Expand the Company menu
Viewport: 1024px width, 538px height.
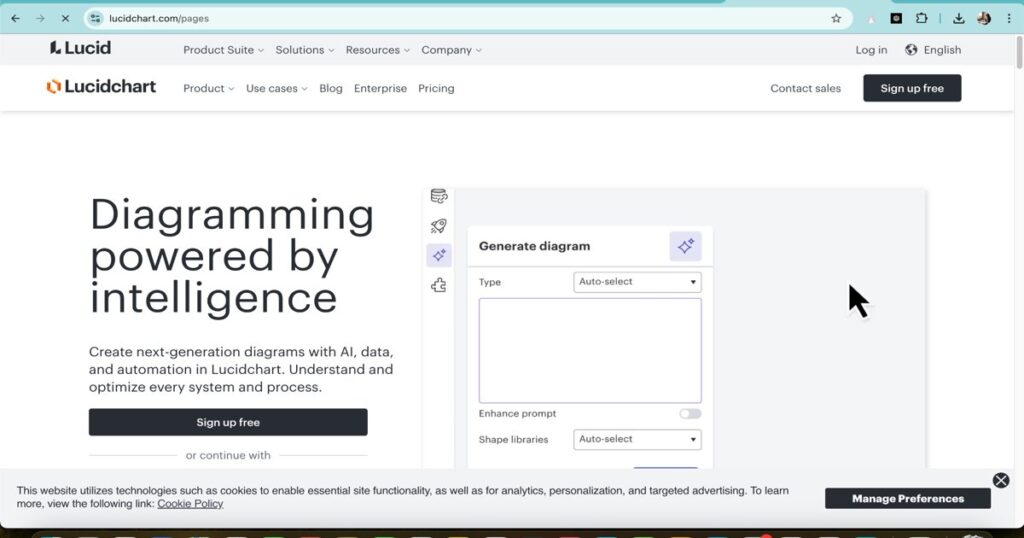point(451,50)
